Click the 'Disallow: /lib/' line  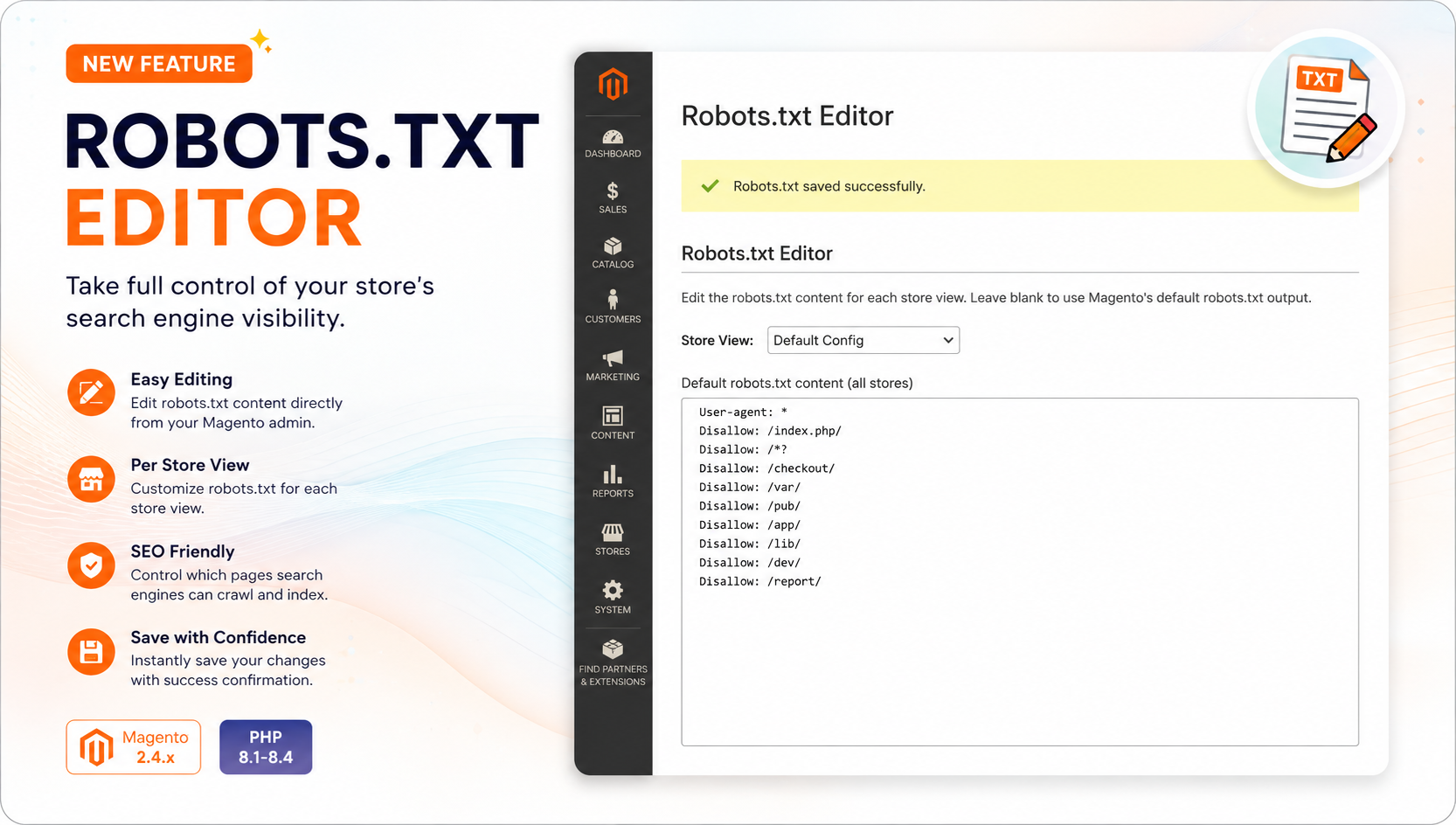750,544
